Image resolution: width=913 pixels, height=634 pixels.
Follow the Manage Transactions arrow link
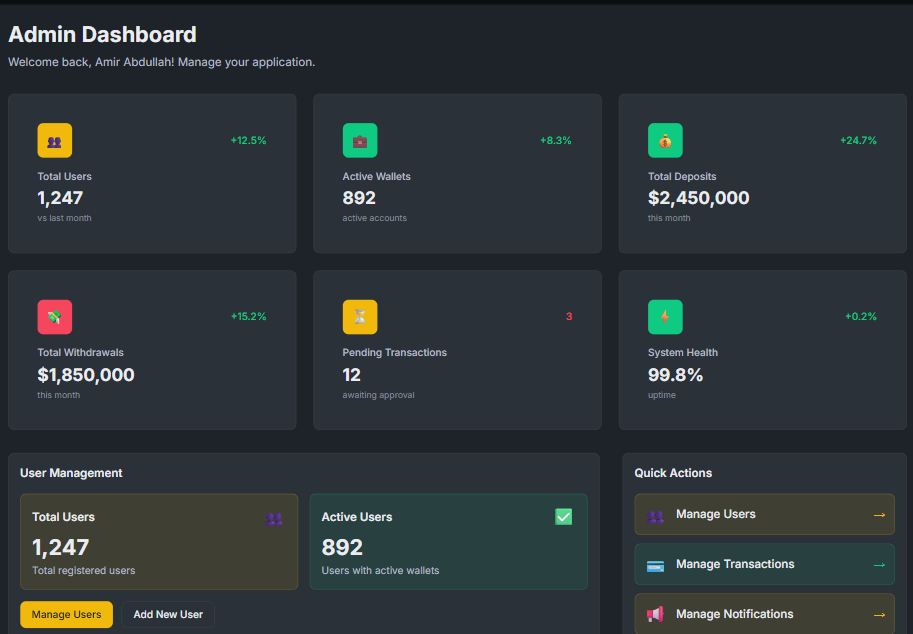click(880, 564)
